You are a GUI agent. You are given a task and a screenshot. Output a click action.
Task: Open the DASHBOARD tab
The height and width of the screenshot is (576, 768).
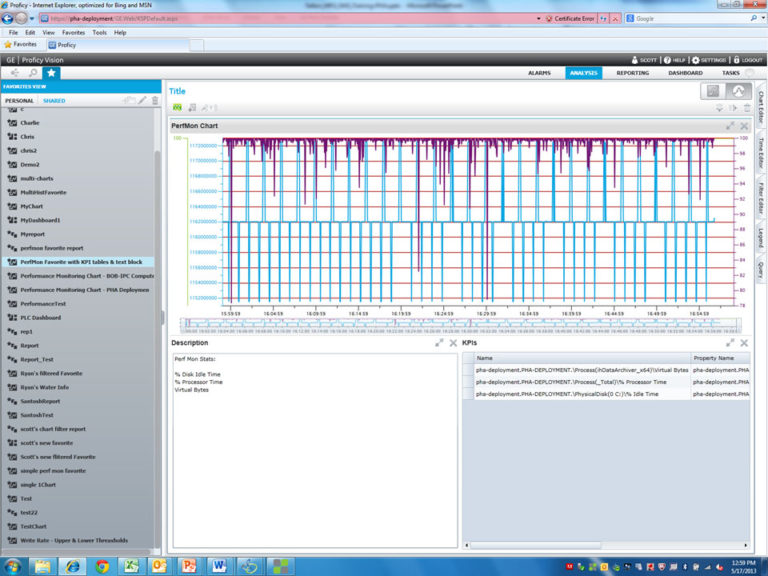pos(685,73)
